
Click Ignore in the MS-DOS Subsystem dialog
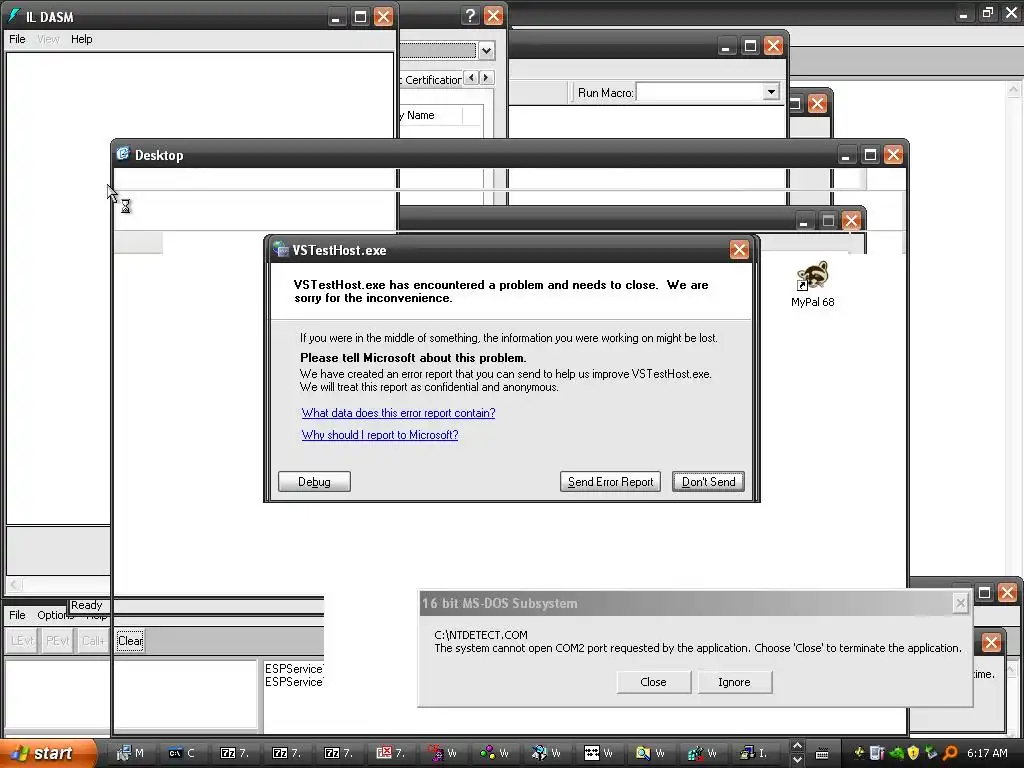tap(734, 682)
